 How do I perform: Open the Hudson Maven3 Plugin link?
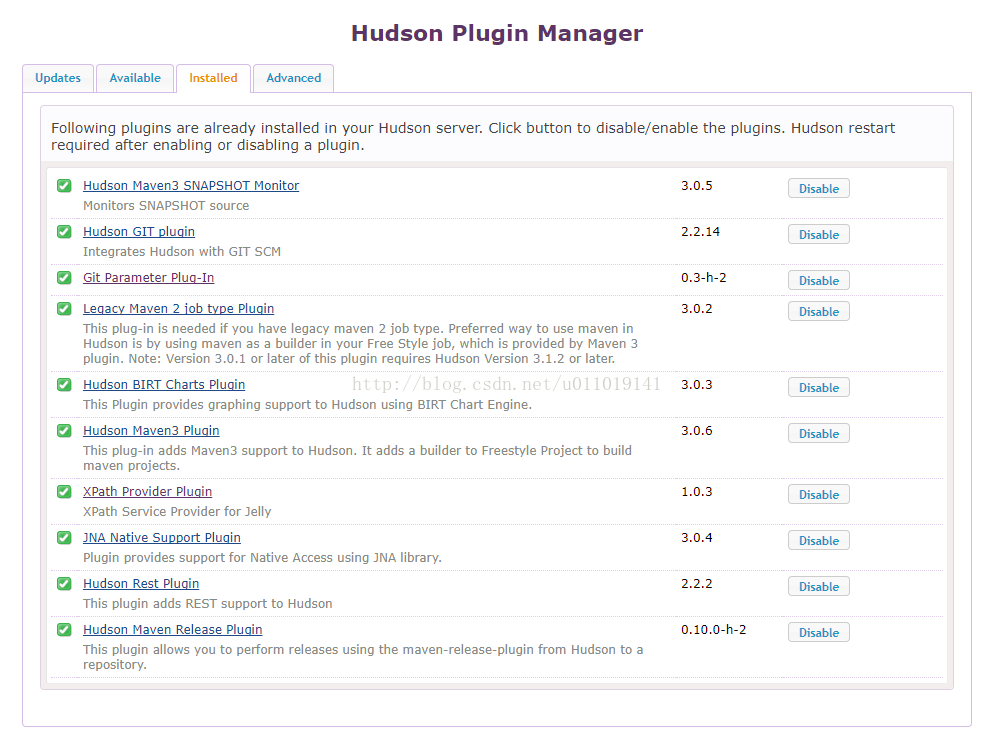[x=151, y=430]
